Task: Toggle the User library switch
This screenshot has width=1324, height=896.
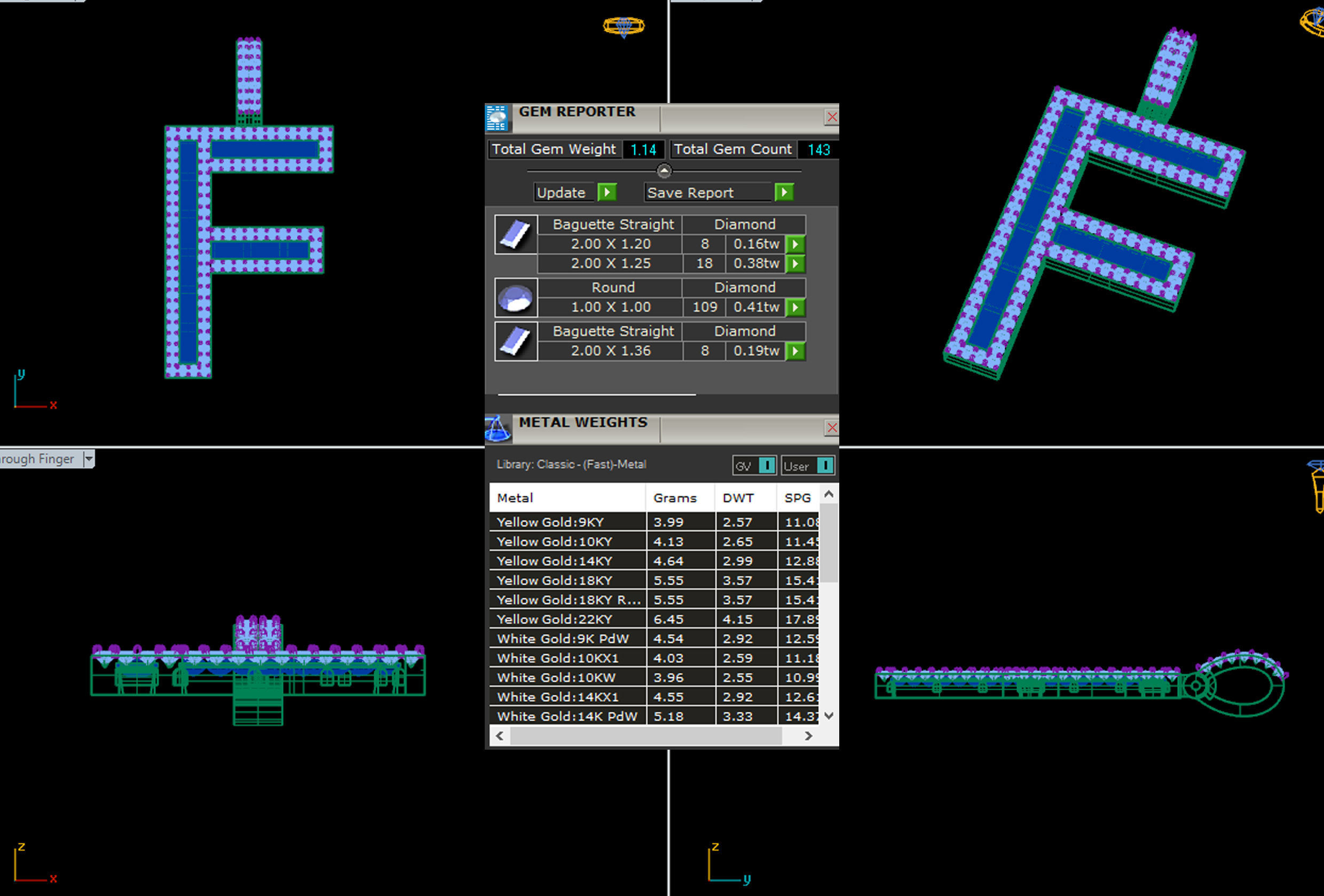Action: [824, 466]
